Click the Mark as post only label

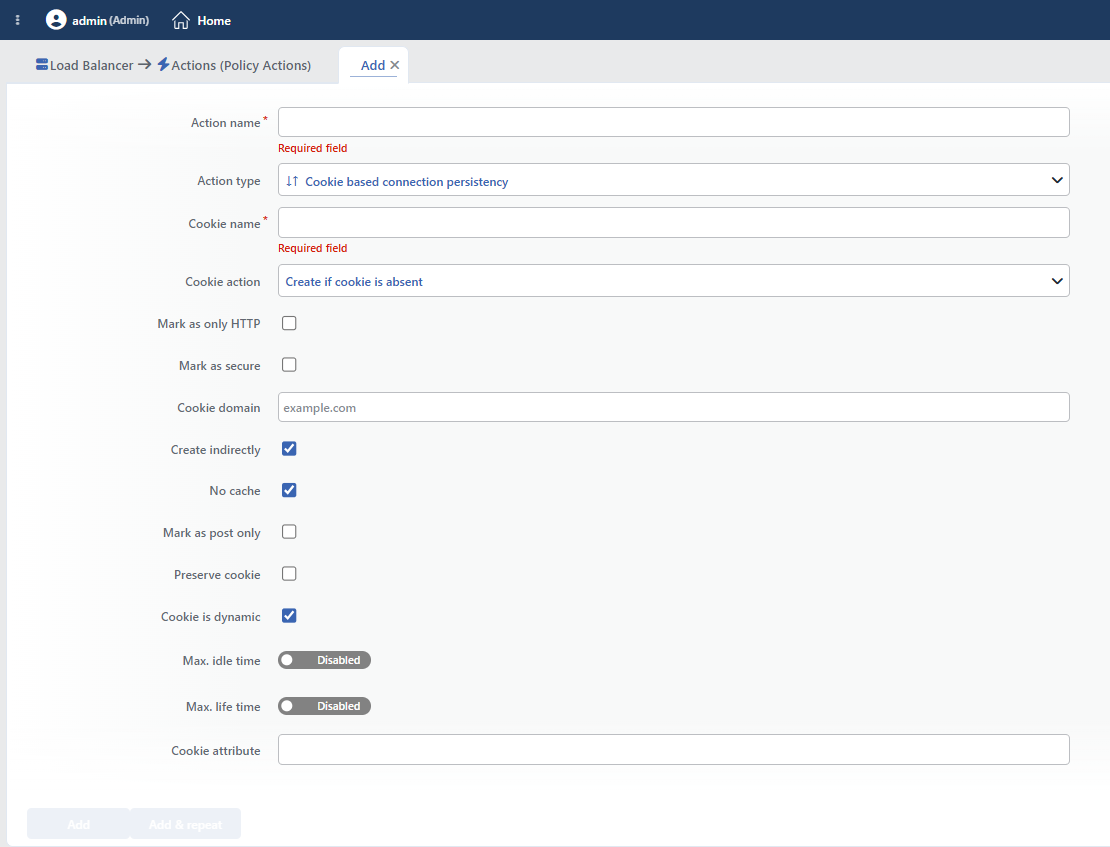pyautogui.click(x=212, y=533)
